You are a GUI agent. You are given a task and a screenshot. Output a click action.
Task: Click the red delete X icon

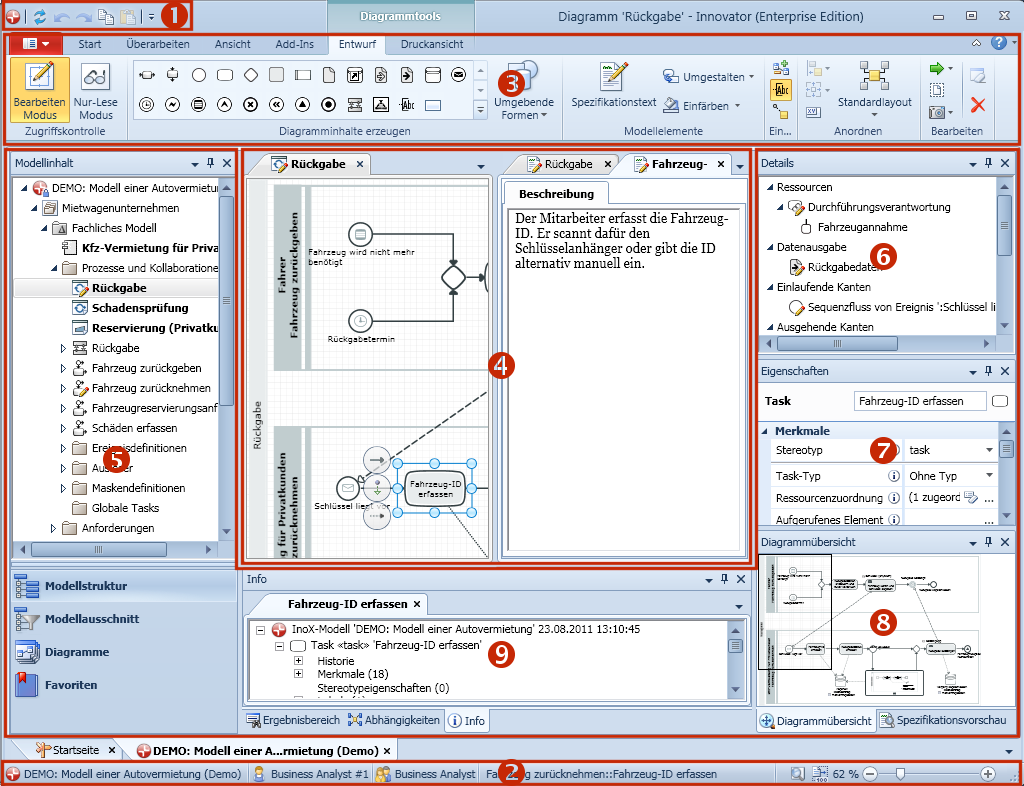pyautogui.click(x=978, y=105)
